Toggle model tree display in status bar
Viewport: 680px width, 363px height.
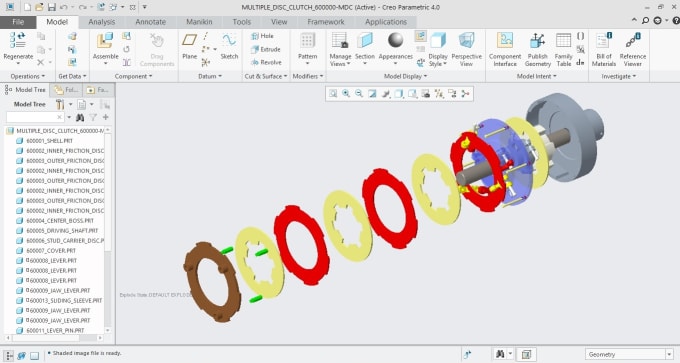(9, 355)
